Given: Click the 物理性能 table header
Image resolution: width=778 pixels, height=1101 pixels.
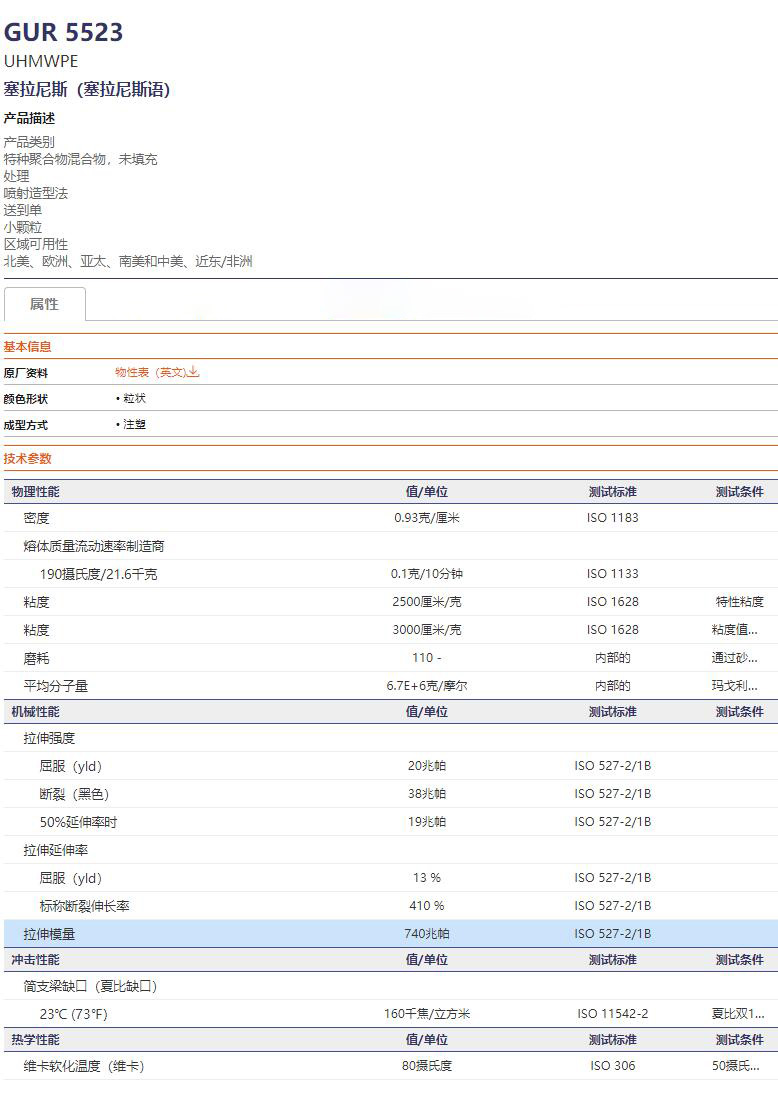Looking at the screenshot, I should click(x=35, y=492).
